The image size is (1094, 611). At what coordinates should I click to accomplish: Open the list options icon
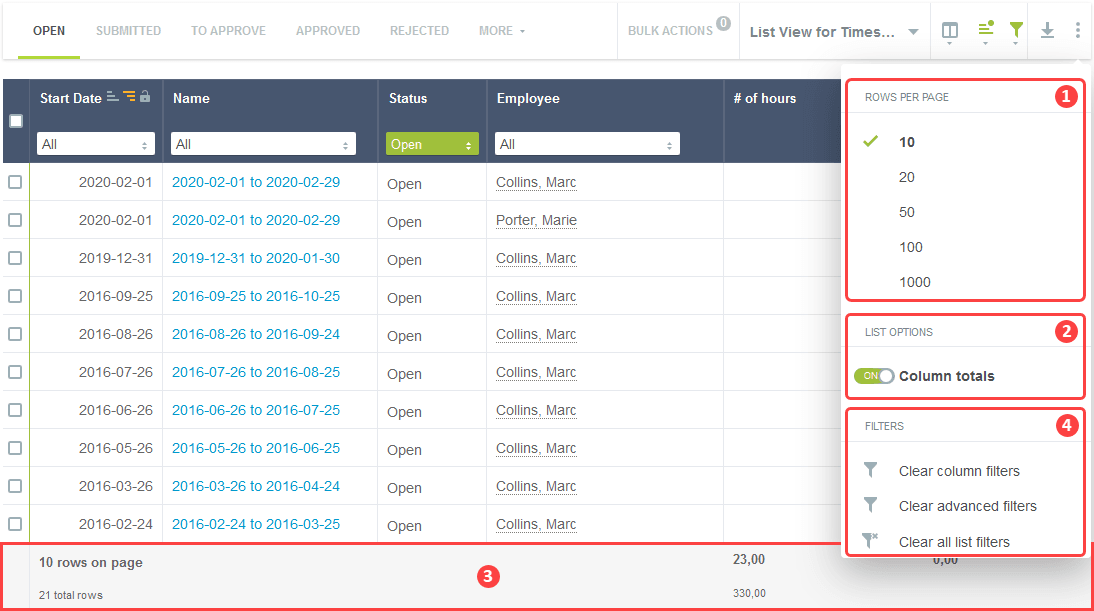[x=985, y=29]
